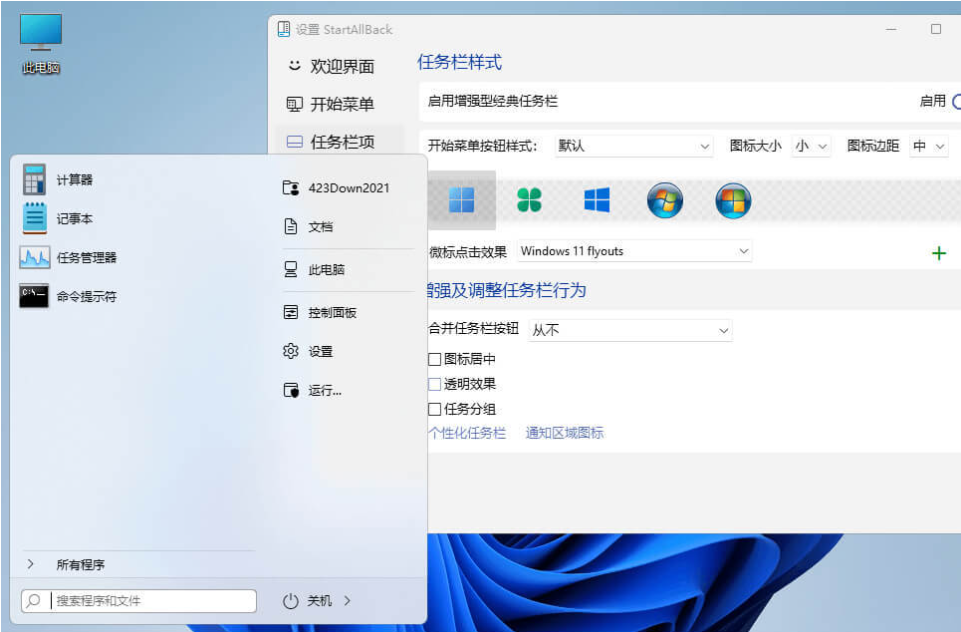Click the power (关机) icon button
Image resolution: width=961 pixels, height=632 pixels.
[291, 601]
